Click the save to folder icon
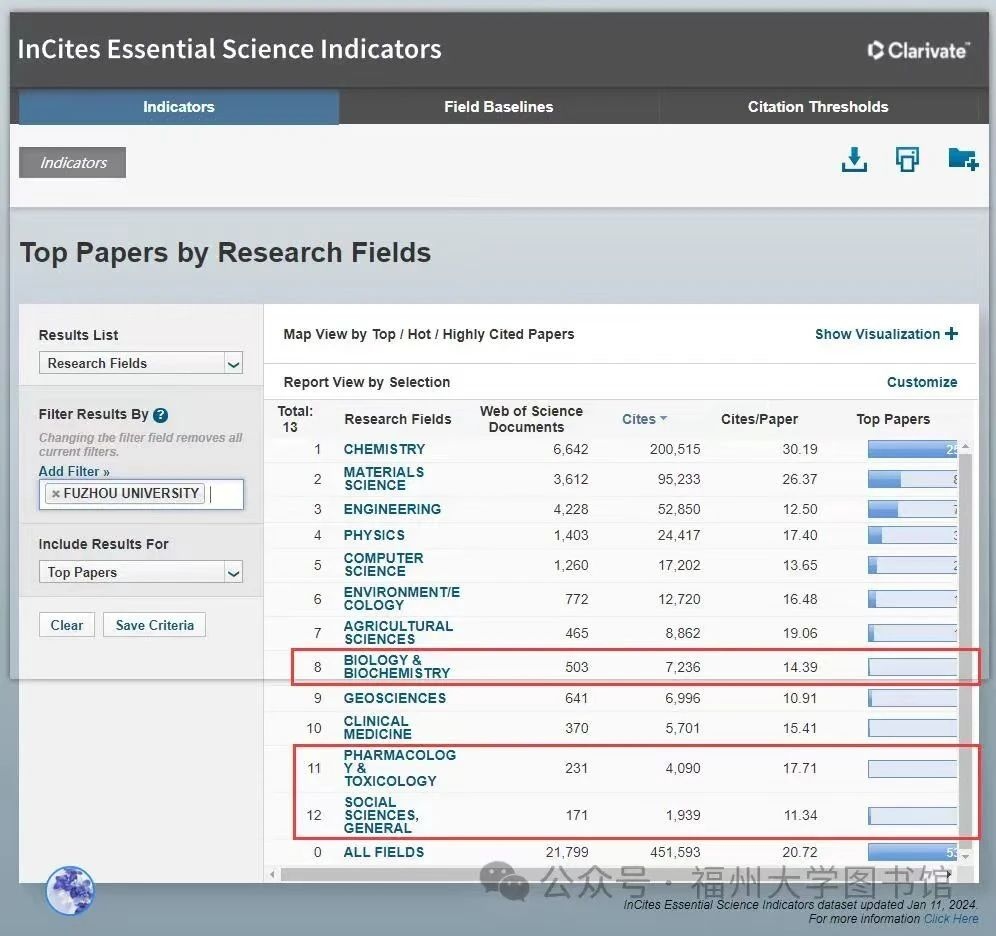Image resolution: width=996 pixels, height=936 pixels. click(962, 159)
